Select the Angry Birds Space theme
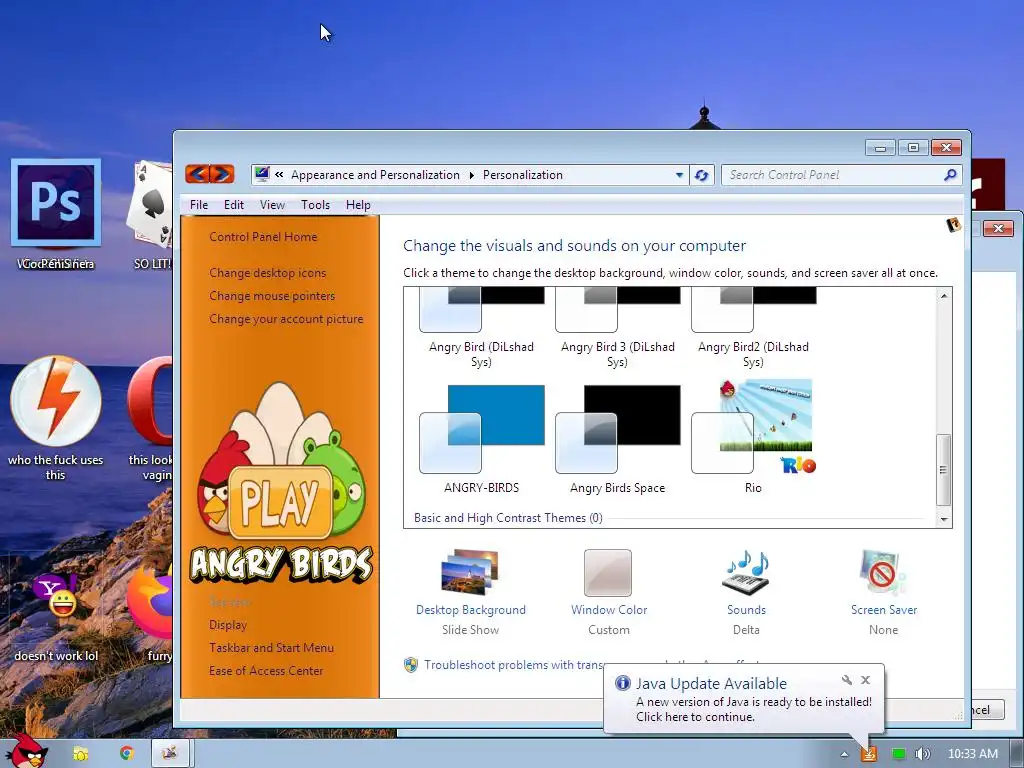This screenshot has width=1024, height=768. 618,439
